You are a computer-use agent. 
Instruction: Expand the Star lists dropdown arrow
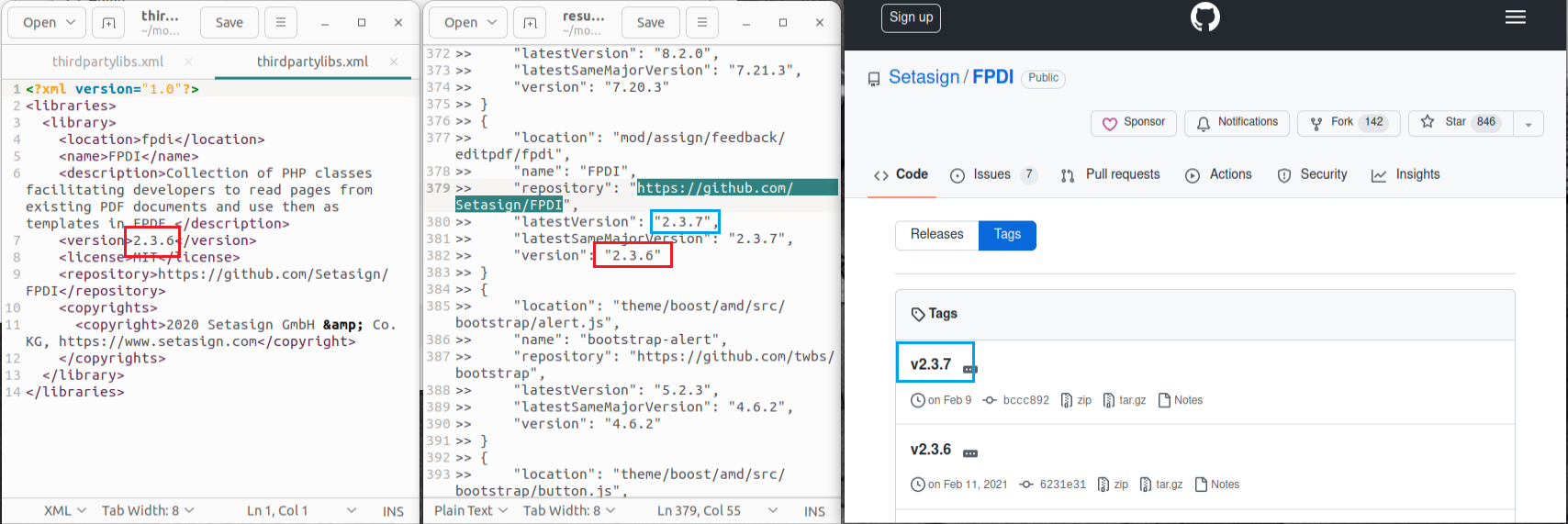1529,123
